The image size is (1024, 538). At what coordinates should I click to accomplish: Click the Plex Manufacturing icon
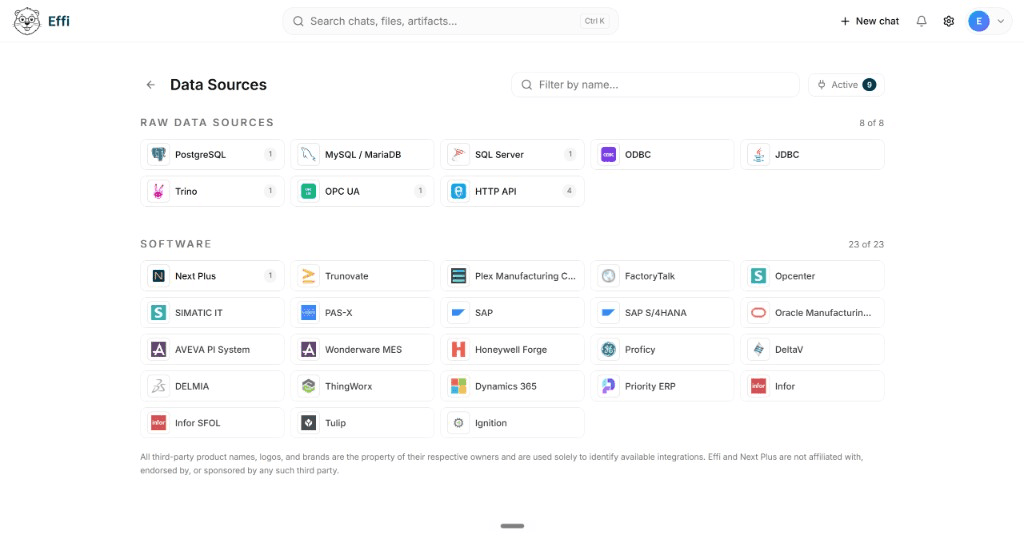pos(458,276)
